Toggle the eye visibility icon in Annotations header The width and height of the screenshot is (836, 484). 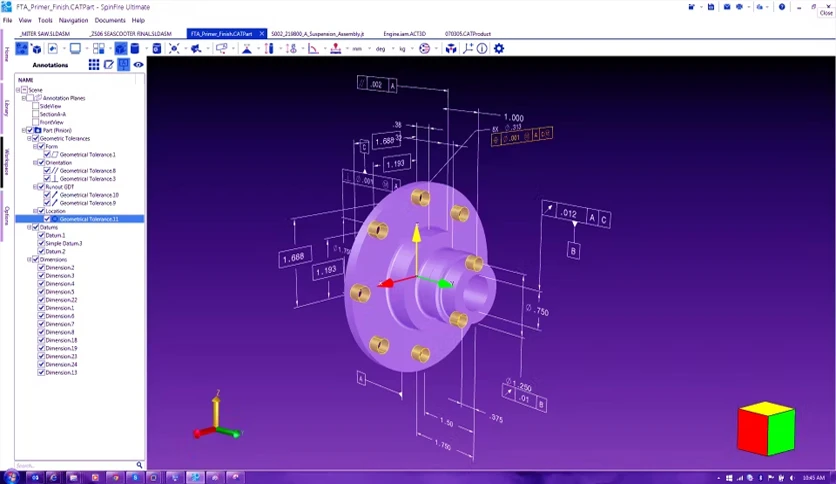click(x=139, y=64)
